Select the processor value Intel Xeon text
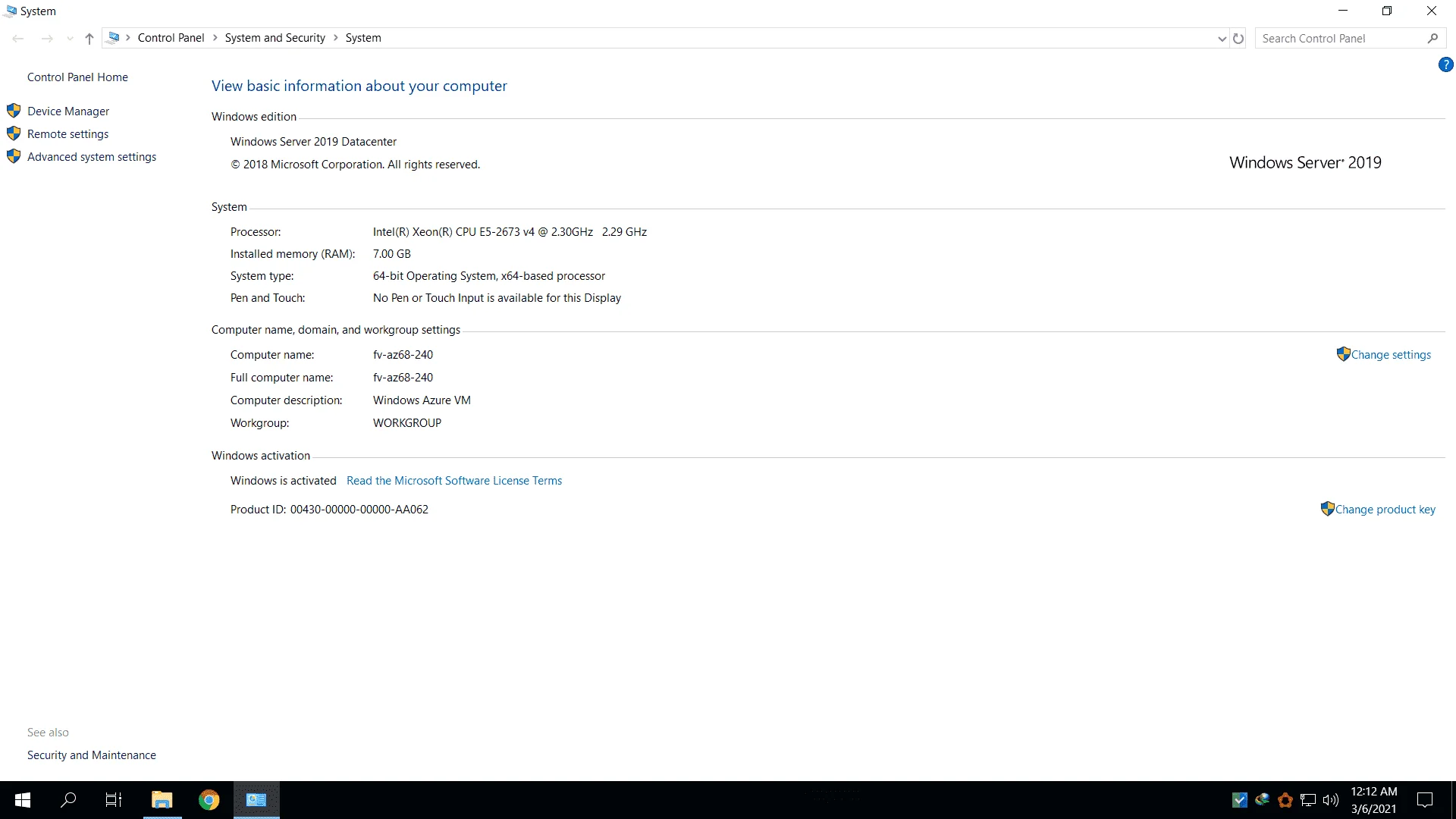The image size is (1456, 819). [510, 232]
